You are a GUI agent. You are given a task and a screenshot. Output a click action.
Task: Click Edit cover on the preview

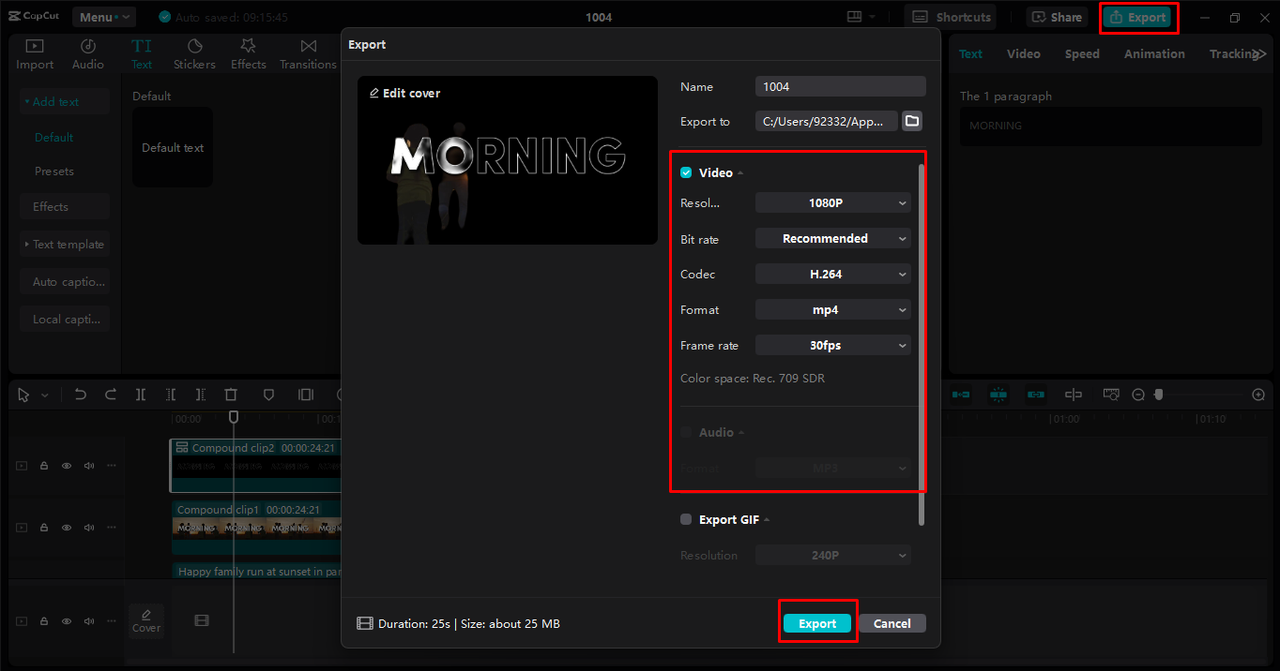[405, 93]
